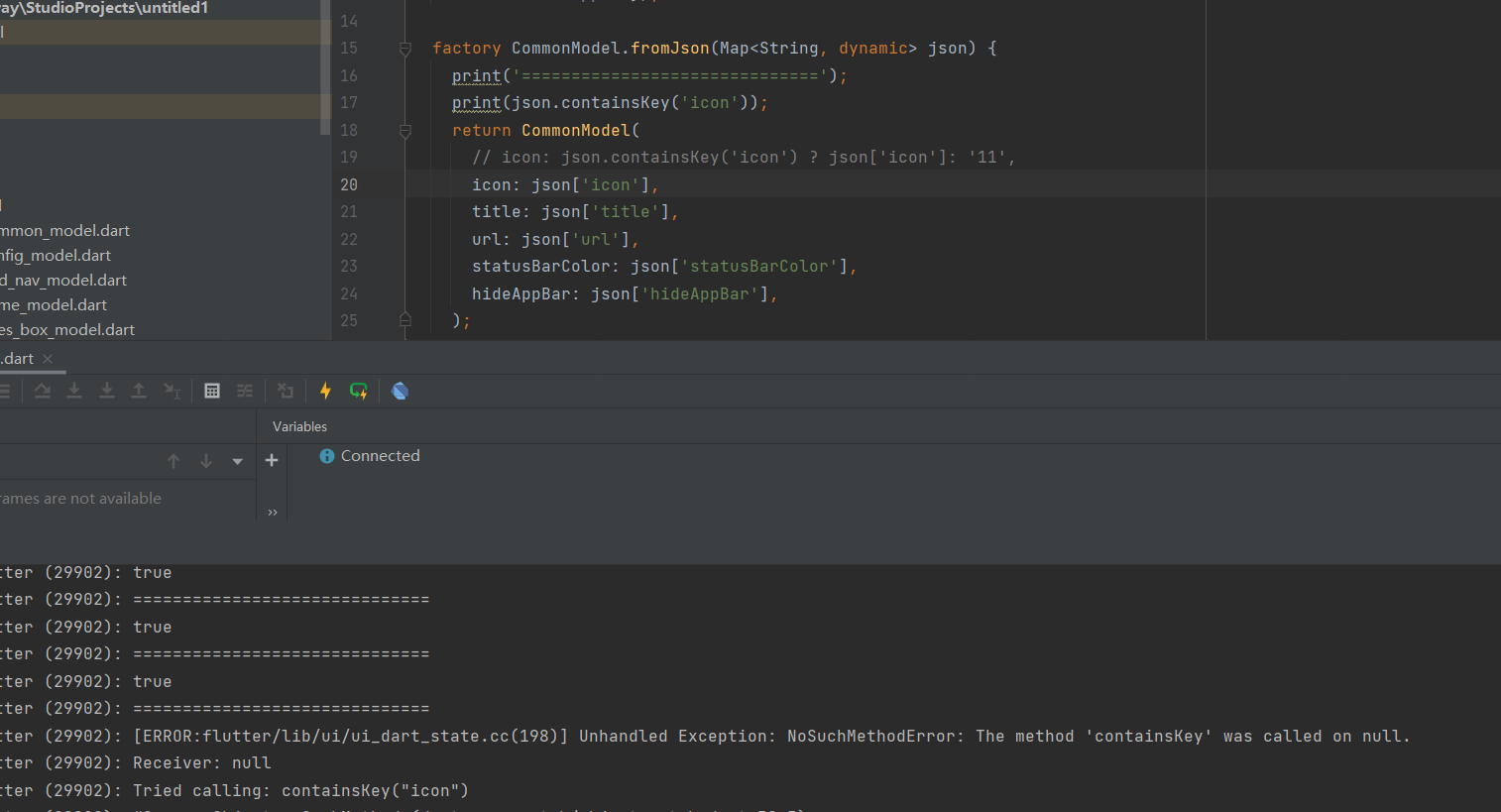Place cursor on 'icon: json['icon']' line
This screenshot has height=812, width=1501.
click(565, 184)
